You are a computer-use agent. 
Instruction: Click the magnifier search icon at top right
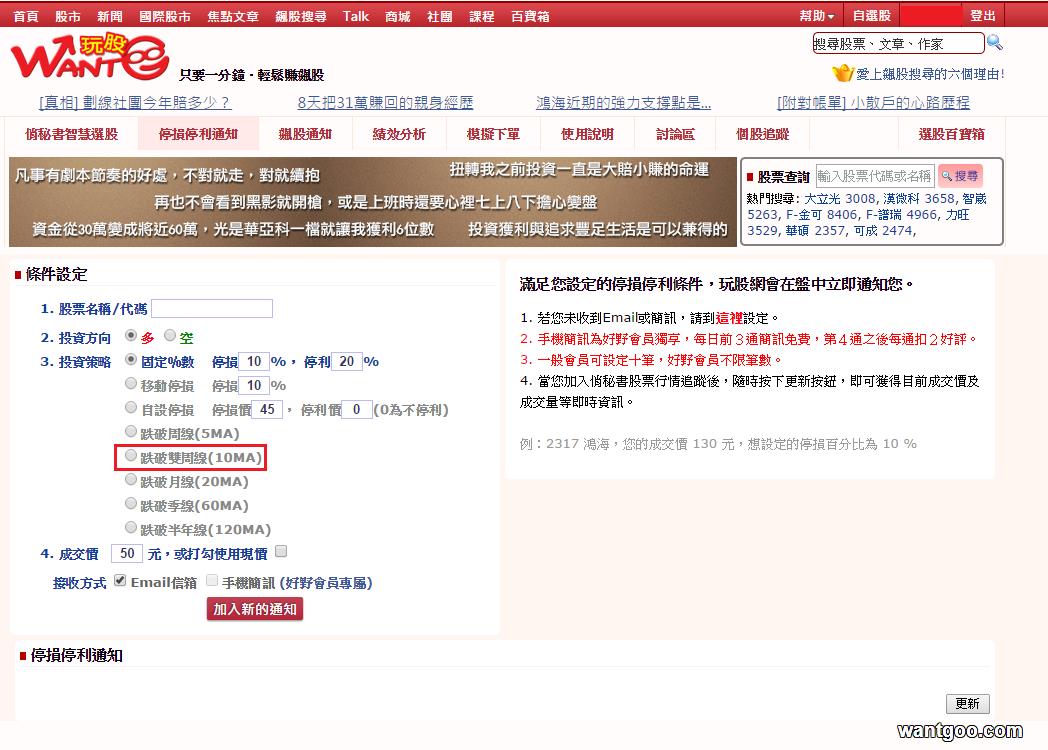pyautogui.click(x=995, y=43)
